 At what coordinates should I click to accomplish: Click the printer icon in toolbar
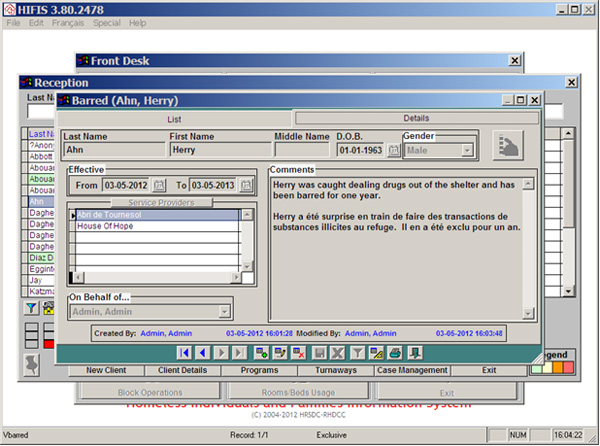pos(395,353)
